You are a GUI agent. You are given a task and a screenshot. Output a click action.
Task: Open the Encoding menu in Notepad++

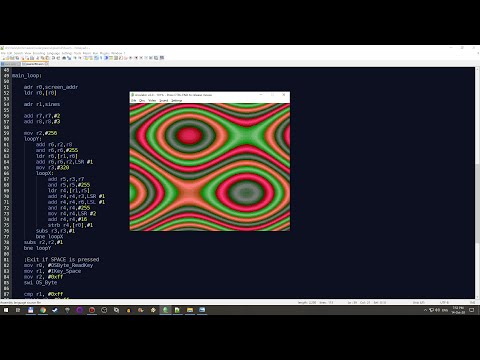pyautogui.click(x=39, y=53)
